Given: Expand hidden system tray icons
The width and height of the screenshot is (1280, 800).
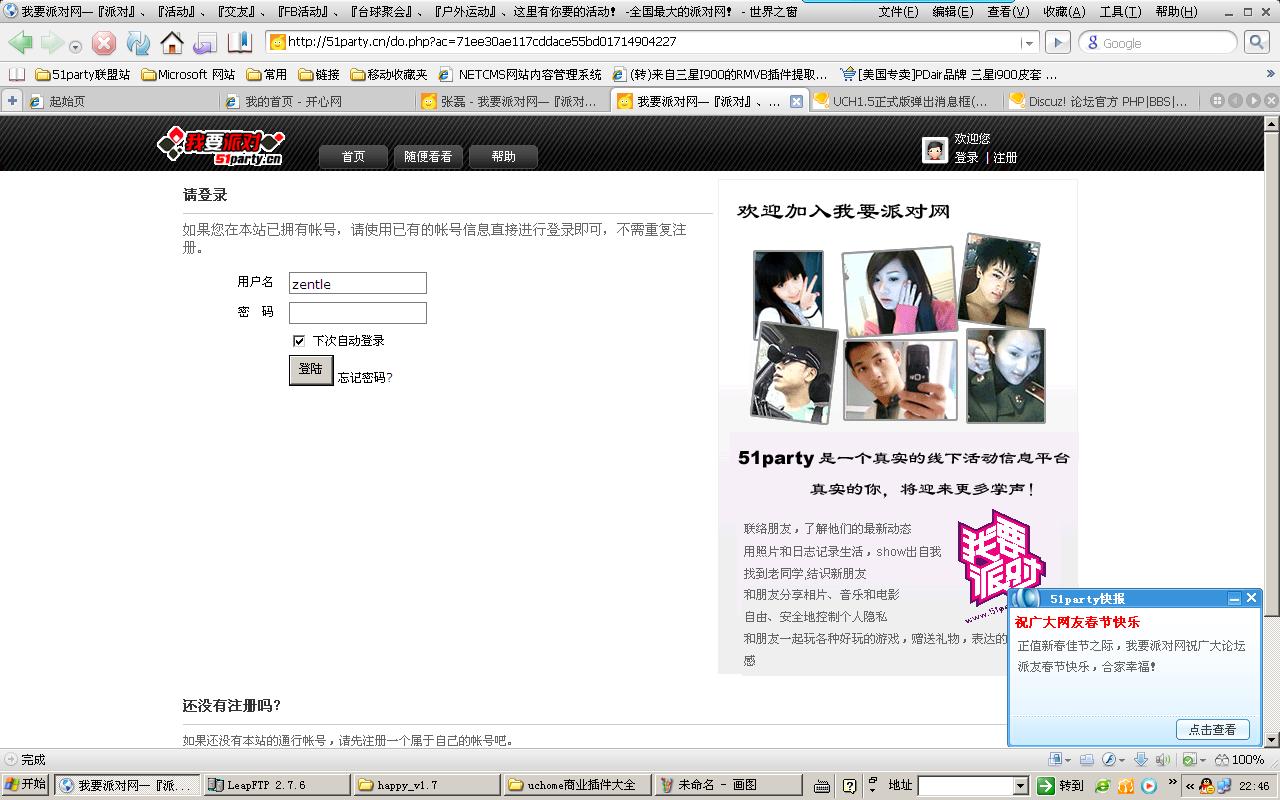Looking at the screenshot, I should 1189,786.
